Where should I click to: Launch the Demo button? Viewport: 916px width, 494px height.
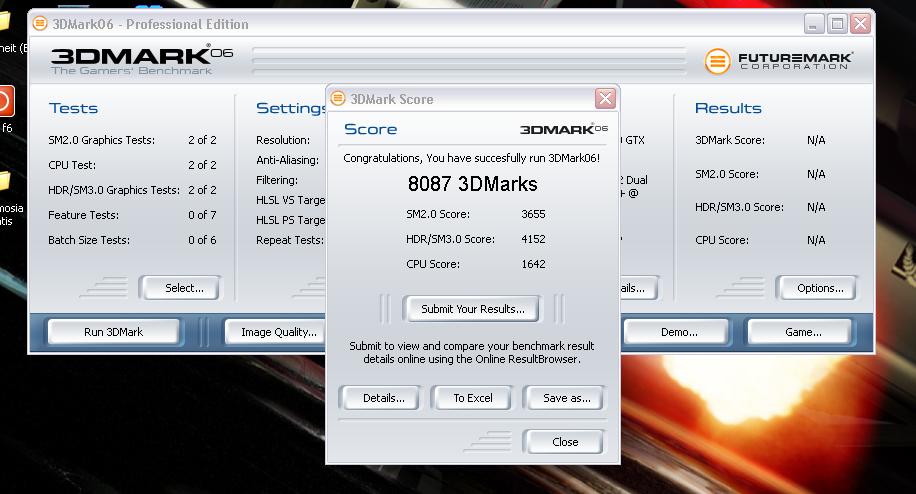pos(676,332)
